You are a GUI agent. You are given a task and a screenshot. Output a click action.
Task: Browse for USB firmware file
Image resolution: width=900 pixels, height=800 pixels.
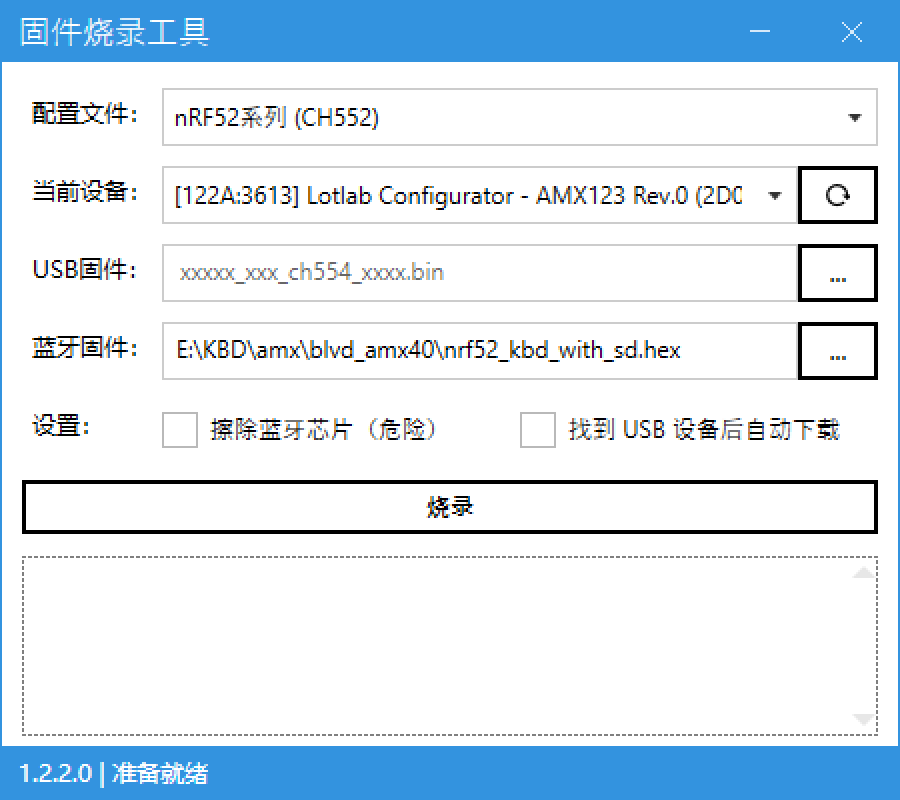837,273
